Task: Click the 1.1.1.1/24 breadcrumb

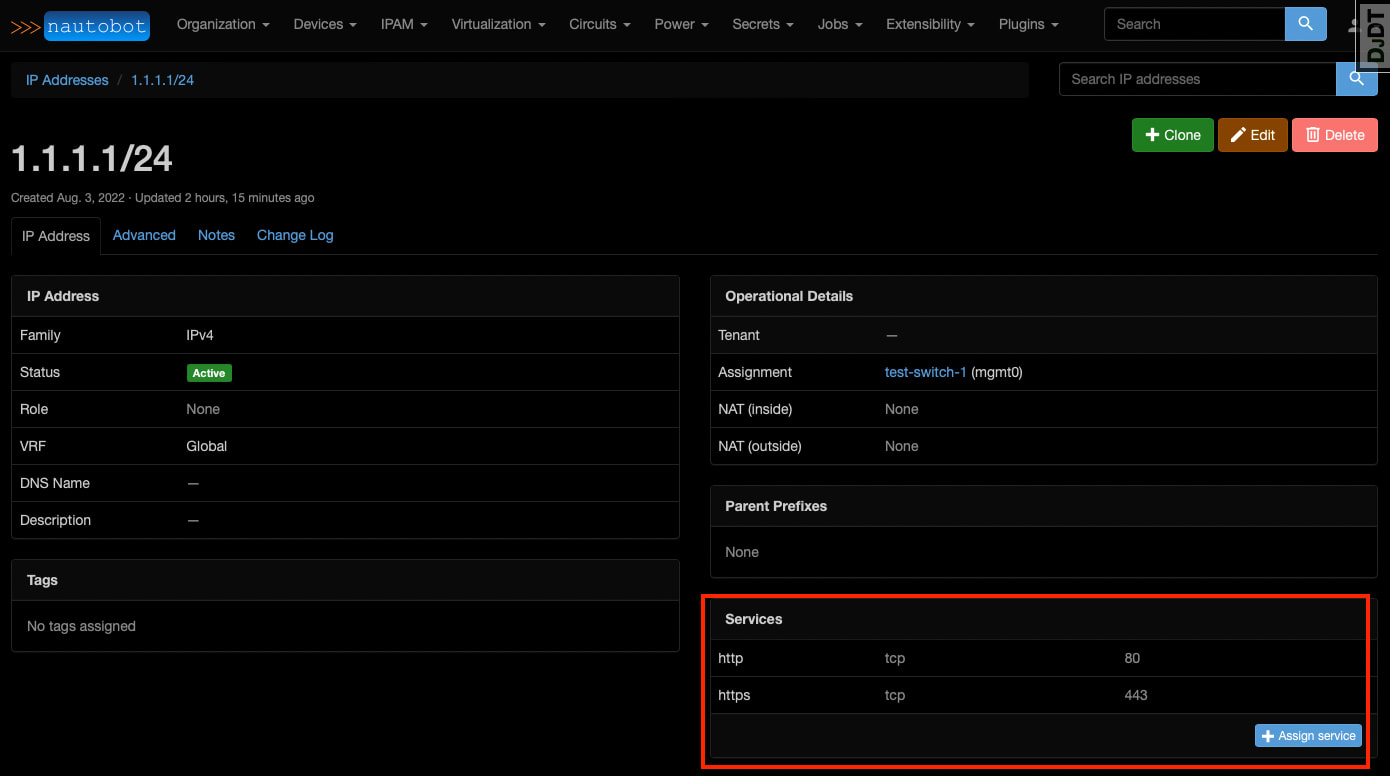Action: tap(162, 80)
